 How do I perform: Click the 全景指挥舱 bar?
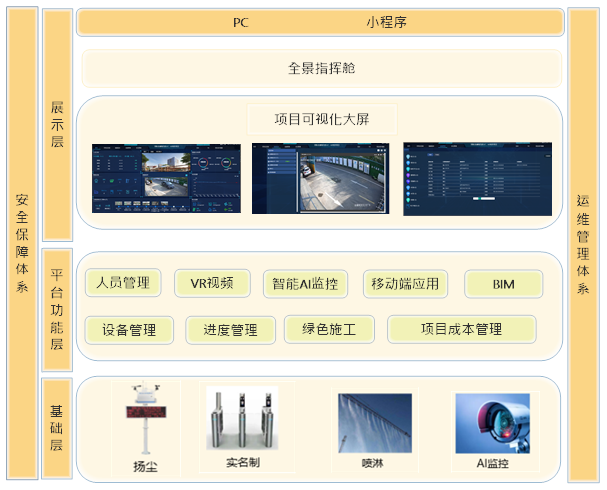point(322,69)
